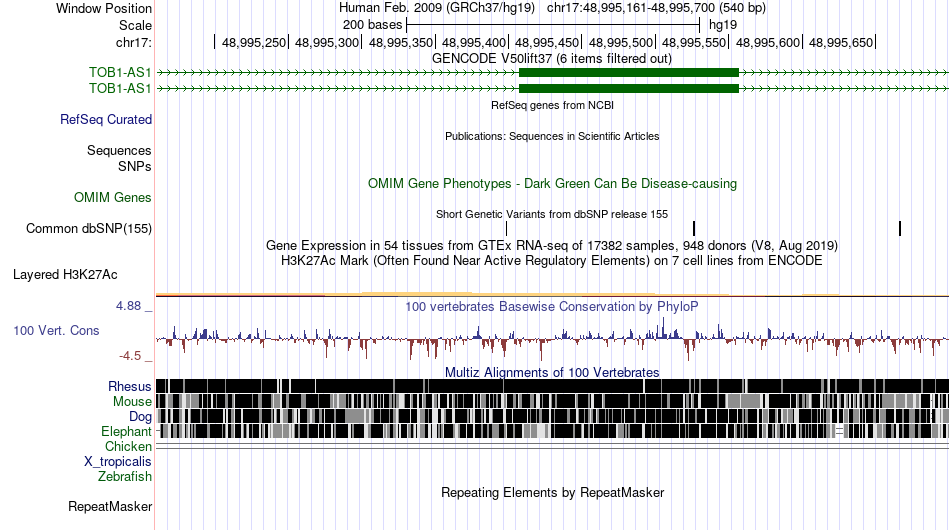Click the GENCODE V50lift37 track title
Viewport: 950px width, 530px height.
click(551, 59)
